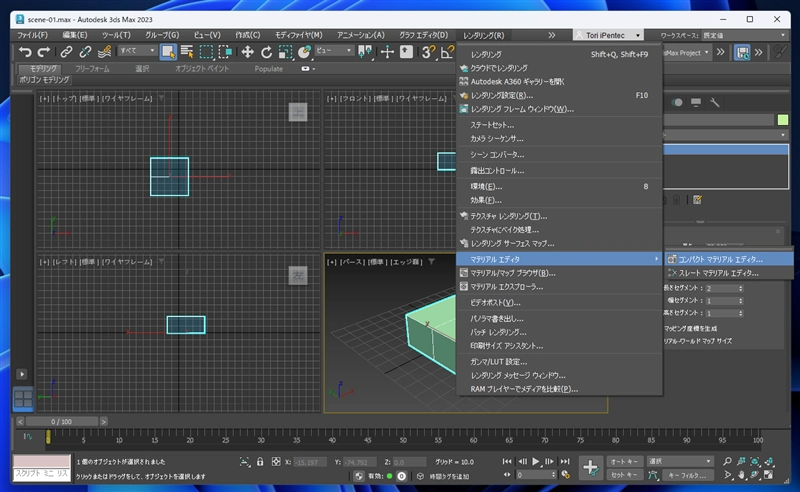
Task: Choose the Rectangular Selection Region tool
Action: (x=206, y=52)
